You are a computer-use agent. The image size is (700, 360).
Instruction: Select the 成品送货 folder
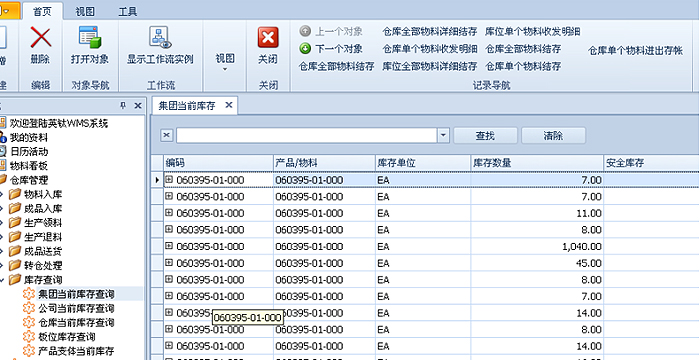(x=43, y=251)
